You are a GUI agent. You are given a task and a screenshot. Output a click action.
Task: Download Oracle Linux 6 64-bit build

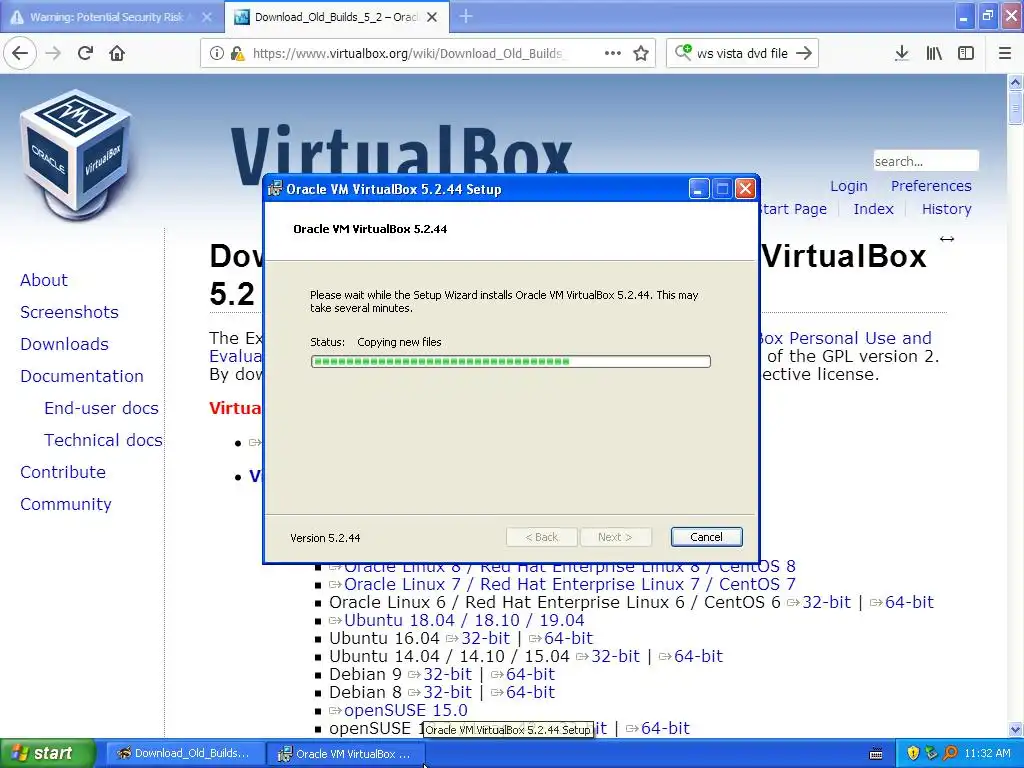point(909,602)
